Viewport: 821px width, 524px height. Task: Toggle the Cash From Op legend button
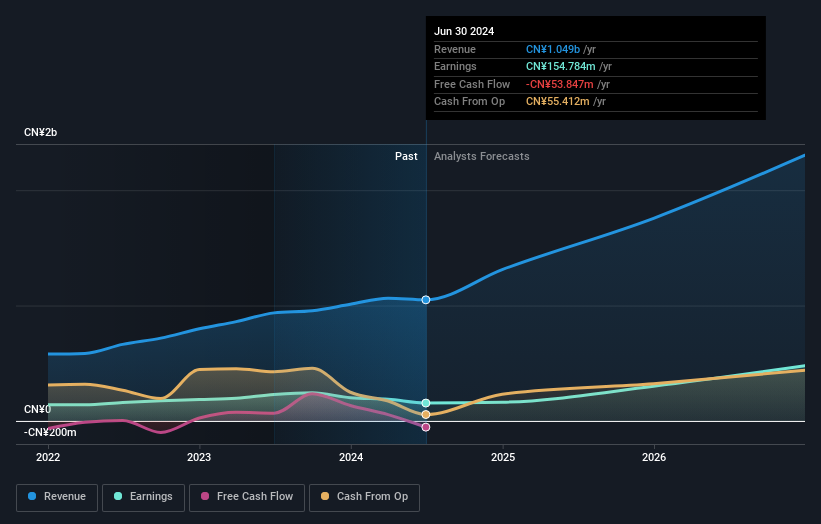364,497
